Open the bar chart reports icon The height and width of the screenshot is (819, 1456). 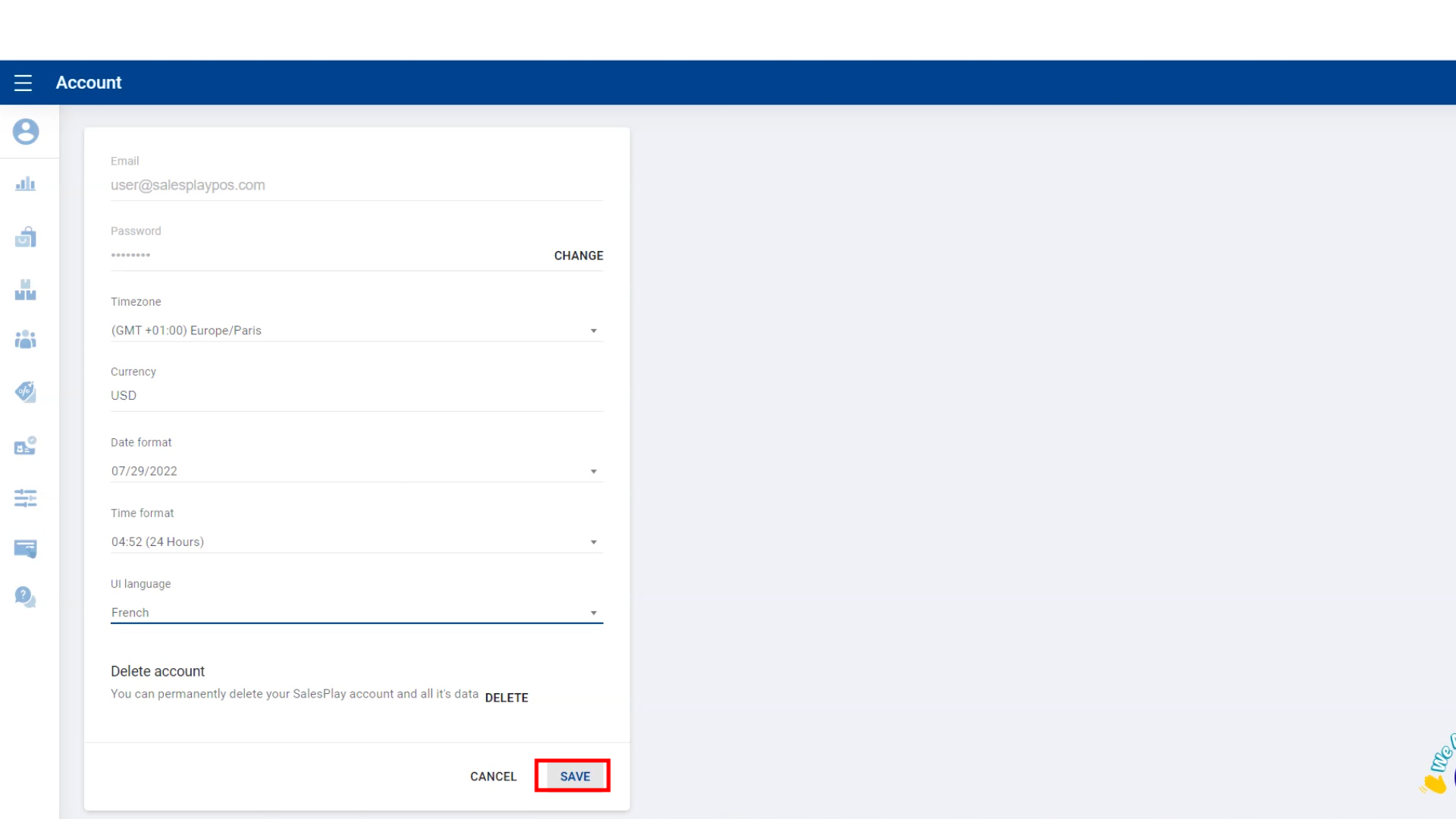[26, 184]
